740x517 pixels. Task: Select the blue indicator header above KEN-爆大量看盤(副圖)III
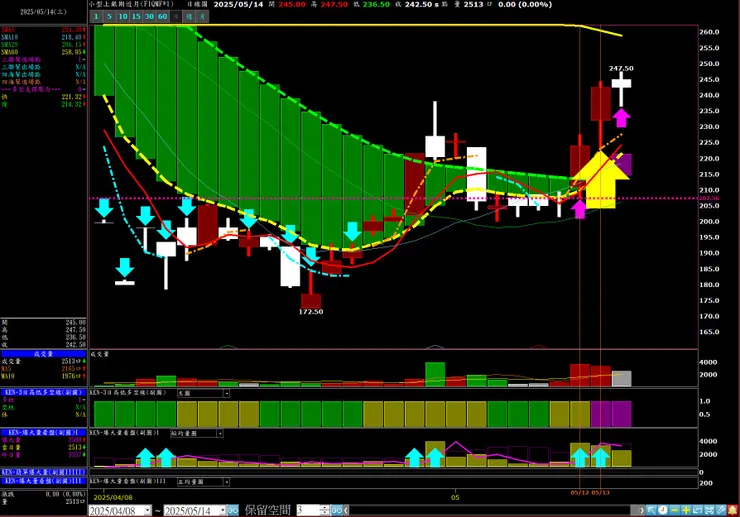click(x=43, y=472)
